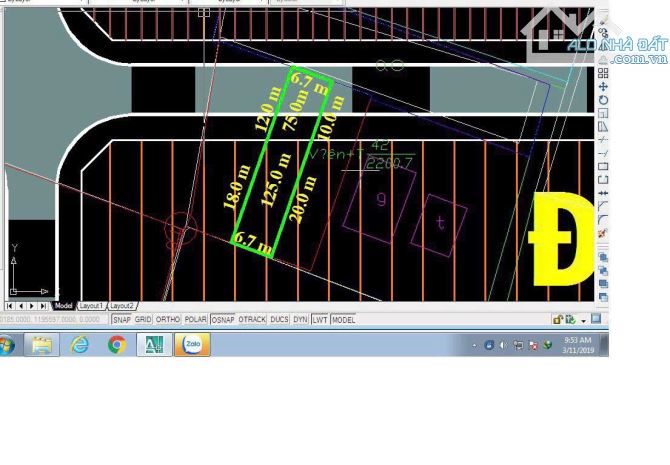The height and width of the screenshot is (465, 670).
Task: Click the Array tool icon
Action: pos(603,73)
